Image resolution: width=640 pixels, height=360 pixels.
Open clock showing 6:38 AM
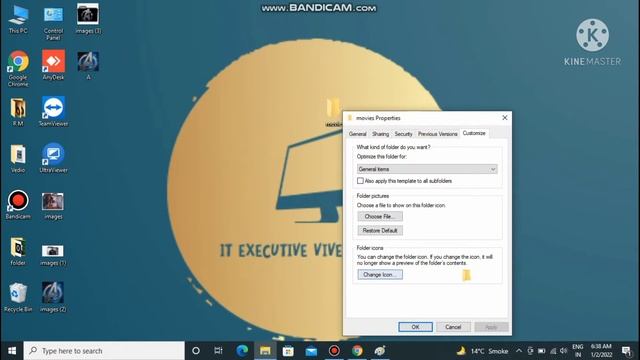[601, 351]
